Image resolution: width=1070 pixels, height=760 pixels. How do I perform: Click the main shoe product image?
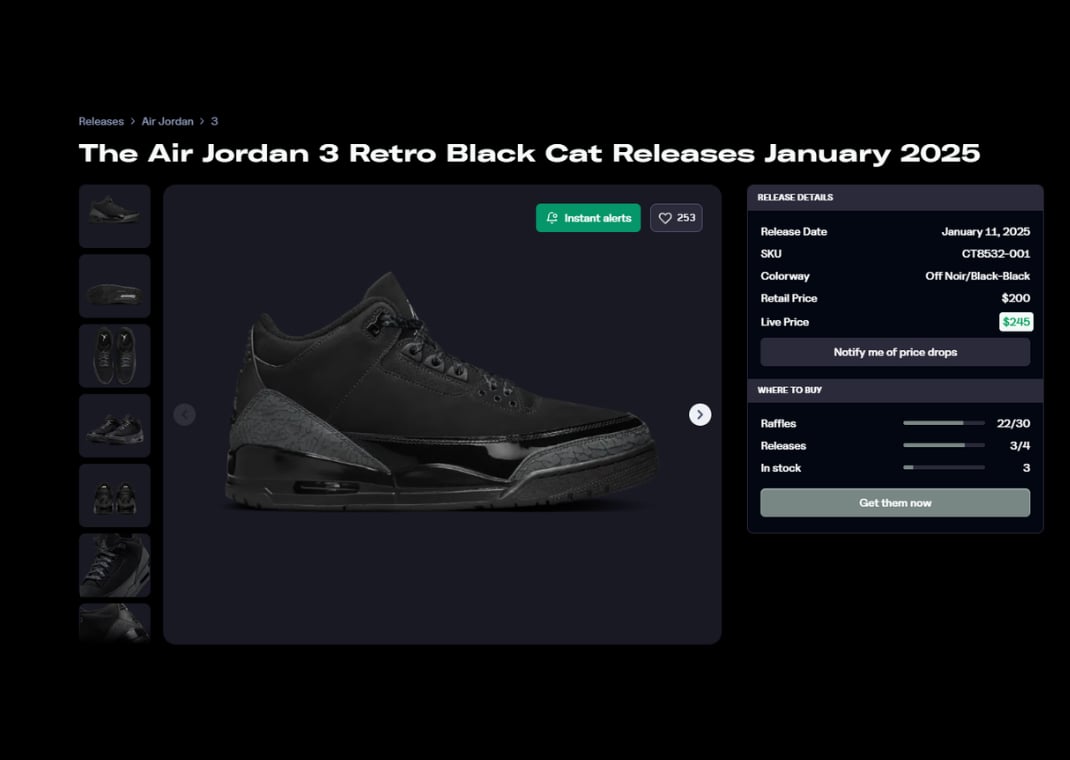pos(441,392)
